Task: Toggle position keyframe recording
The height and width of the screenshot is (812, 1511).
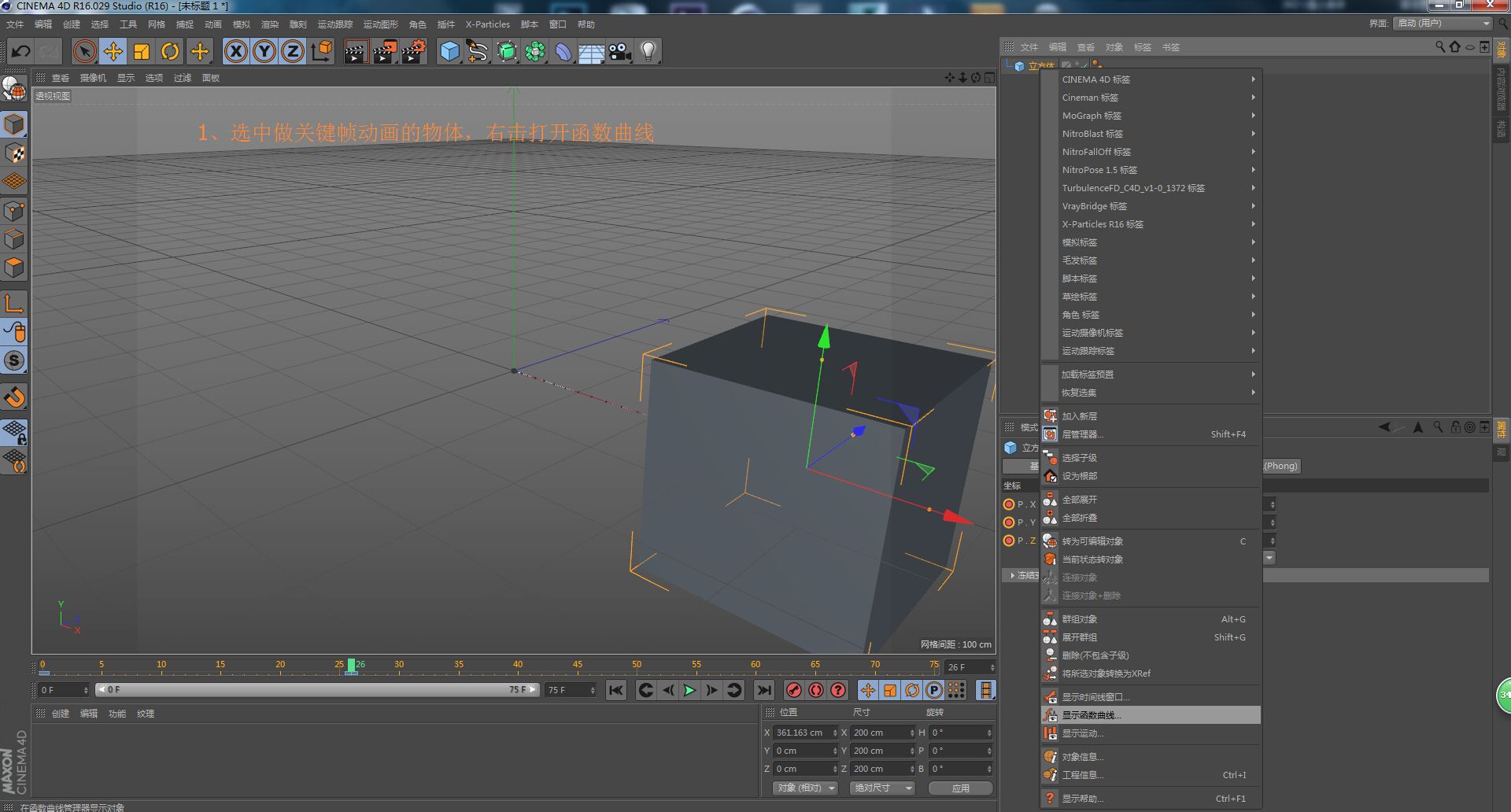Action: click(868, 691)
